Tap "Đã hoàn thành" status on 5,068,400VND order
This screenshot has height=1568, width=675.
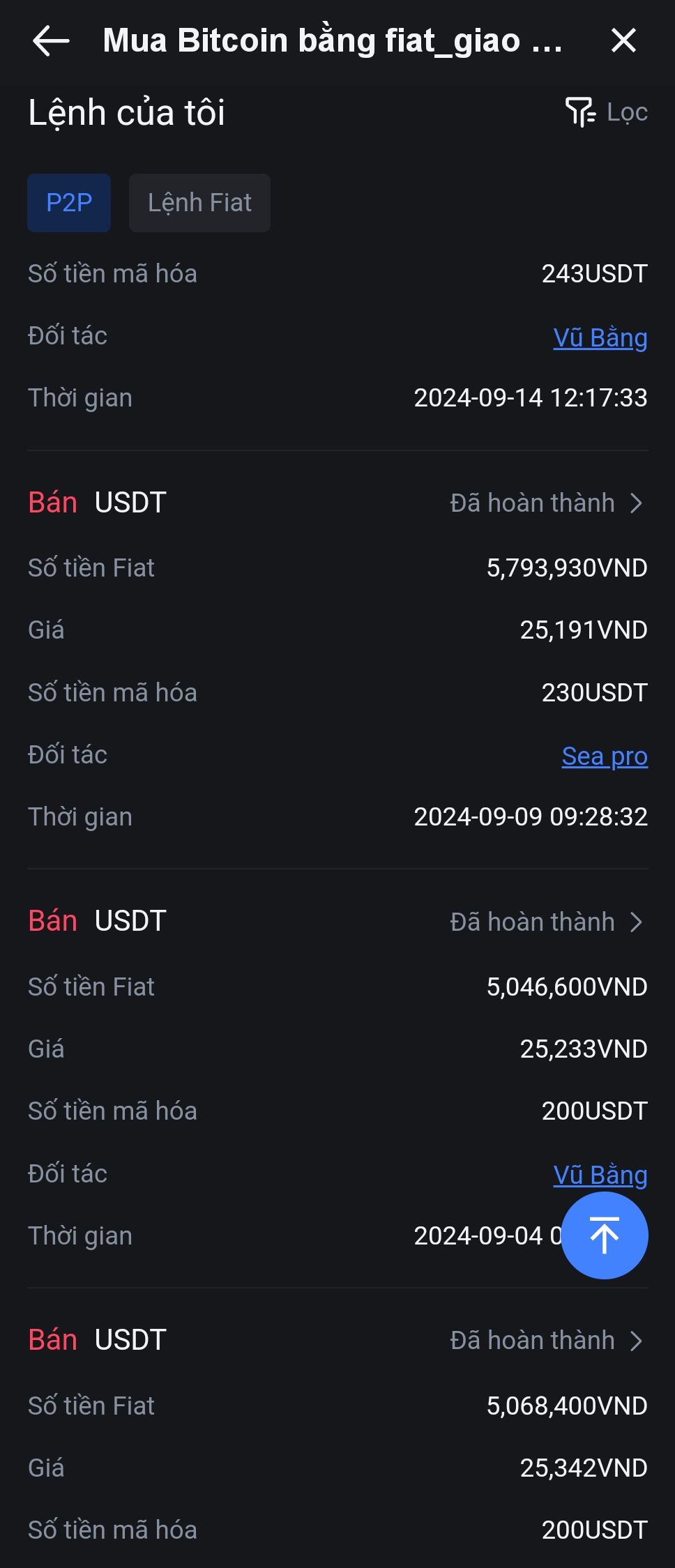pos(532,1341)
